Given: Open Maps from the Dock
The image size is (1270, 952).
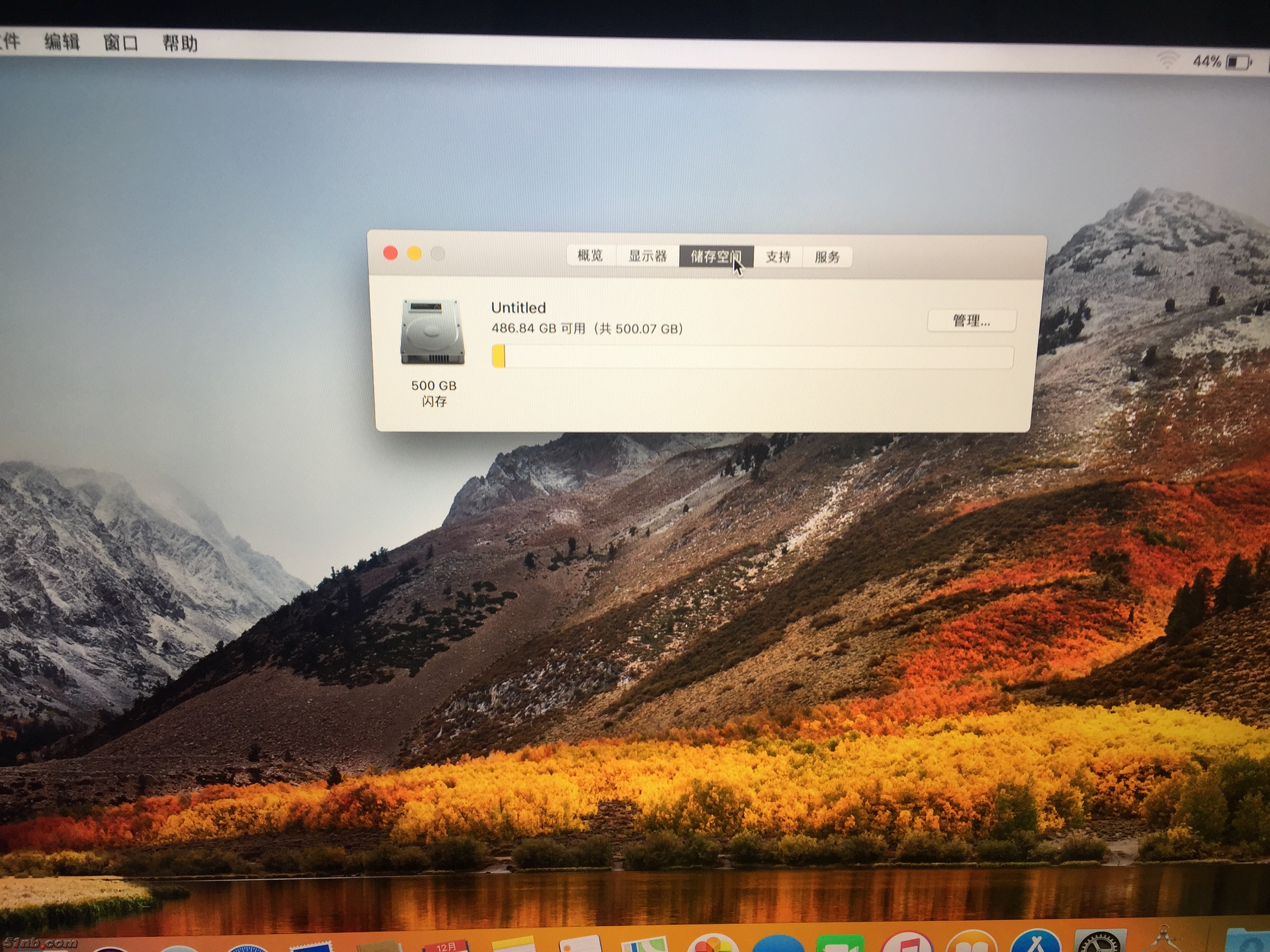Looking at the screenshot, I should 644,945.
